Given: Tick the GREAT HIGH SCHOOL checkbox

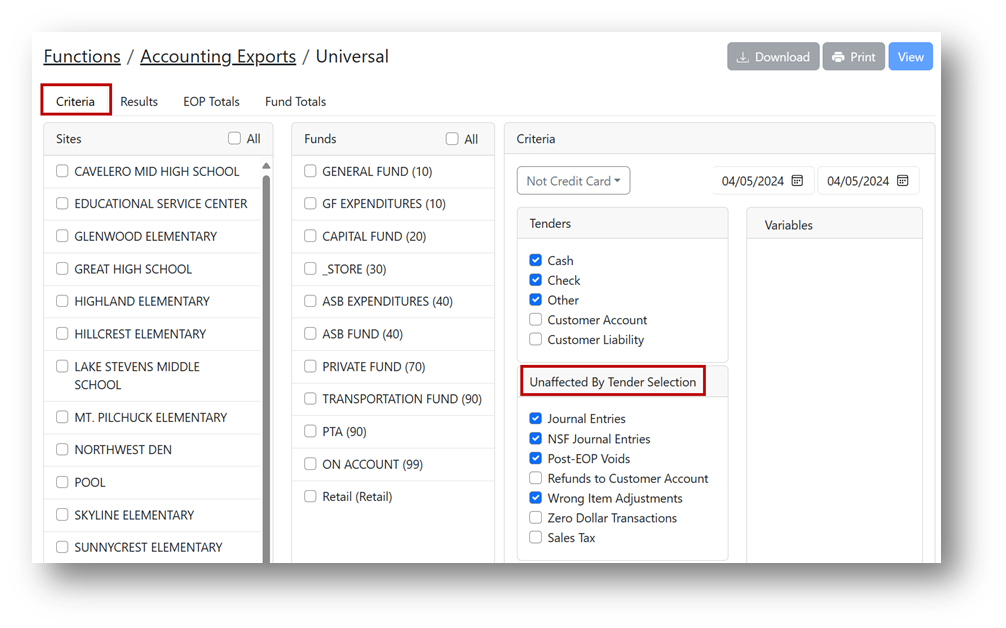Looking at the screenshot, I should point(62,268).
